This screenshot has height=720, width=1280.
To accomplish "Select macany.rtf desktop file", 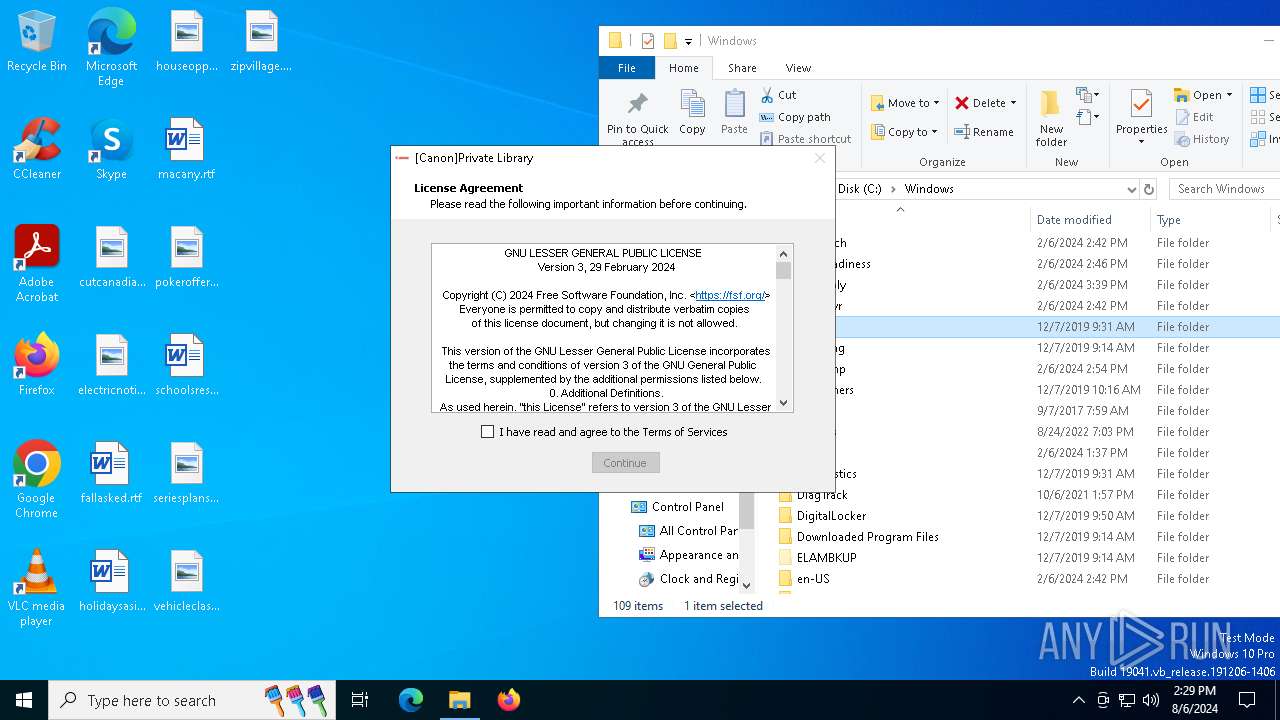I will [186, 149].
